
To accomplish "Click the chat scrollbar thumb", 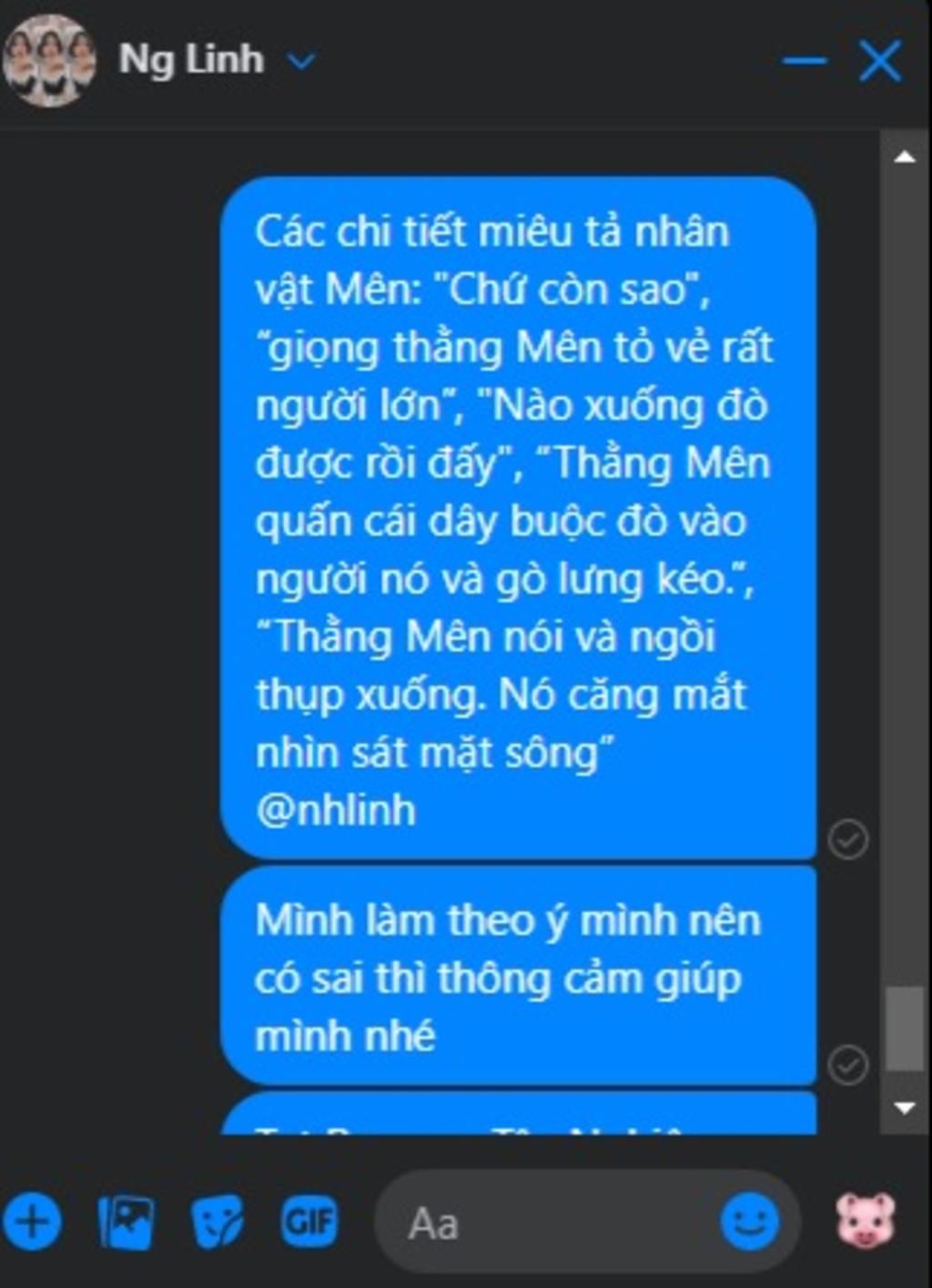I will [x=905, y=1029].
